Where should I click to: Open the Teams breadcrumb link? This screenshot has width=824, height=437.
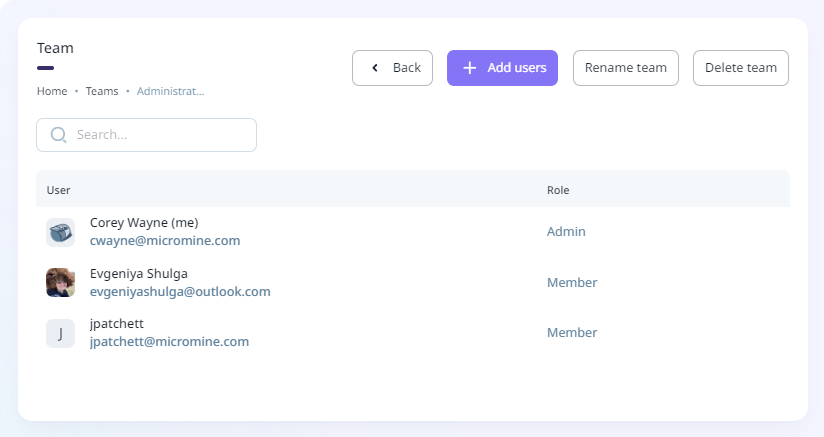(x=102, y=91)
